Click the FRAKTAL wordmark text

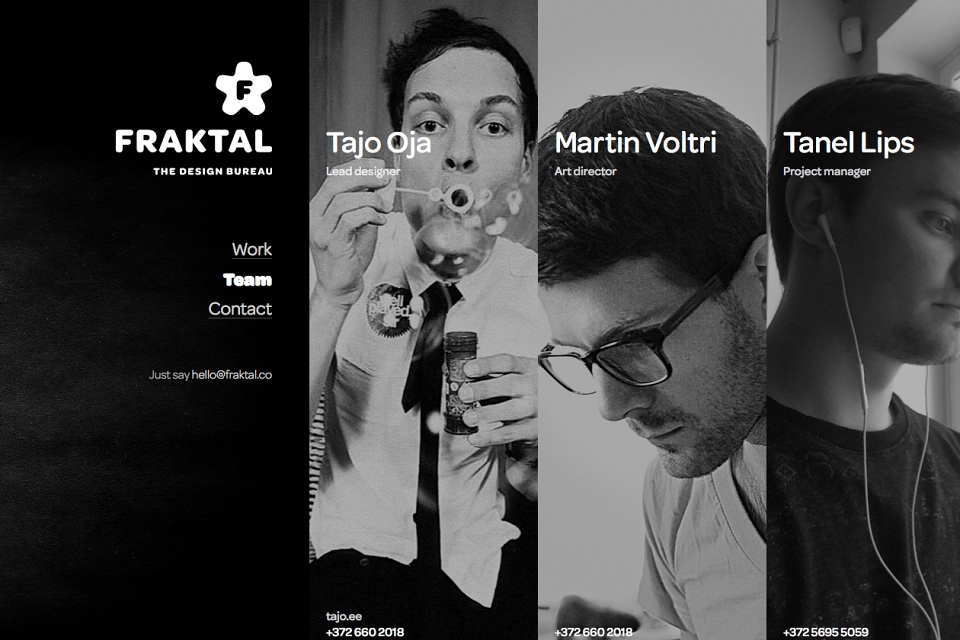pos(193,141)
